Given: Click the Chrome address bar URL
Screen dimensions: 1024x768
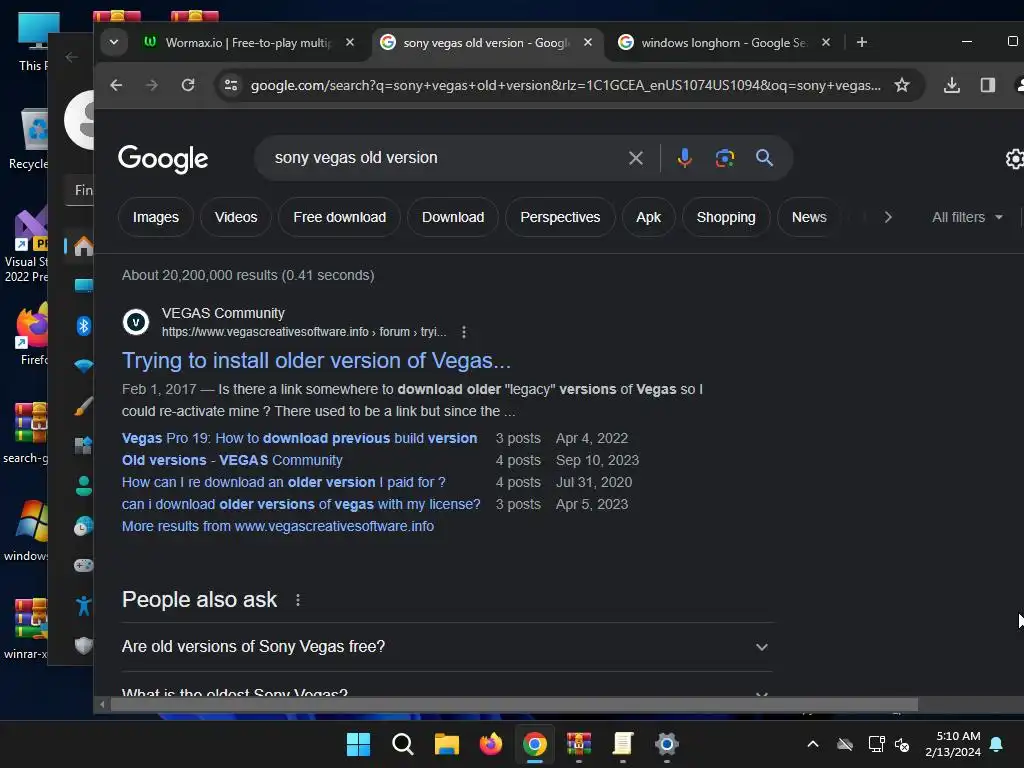Looking at the screenshot, I should pyautogui.click(x=565, y=86).
